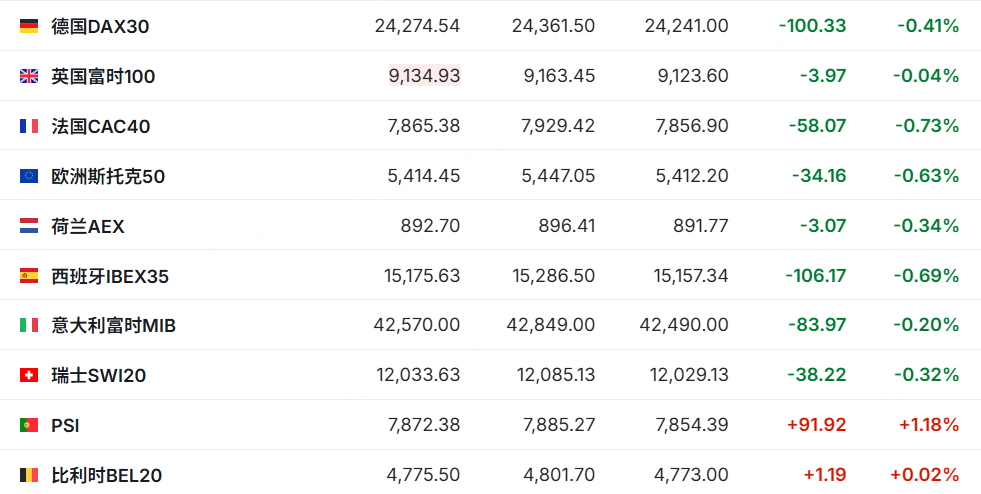Open the 德国DAX30 index link
Screen dimensions: 981x494
(100, 27)
